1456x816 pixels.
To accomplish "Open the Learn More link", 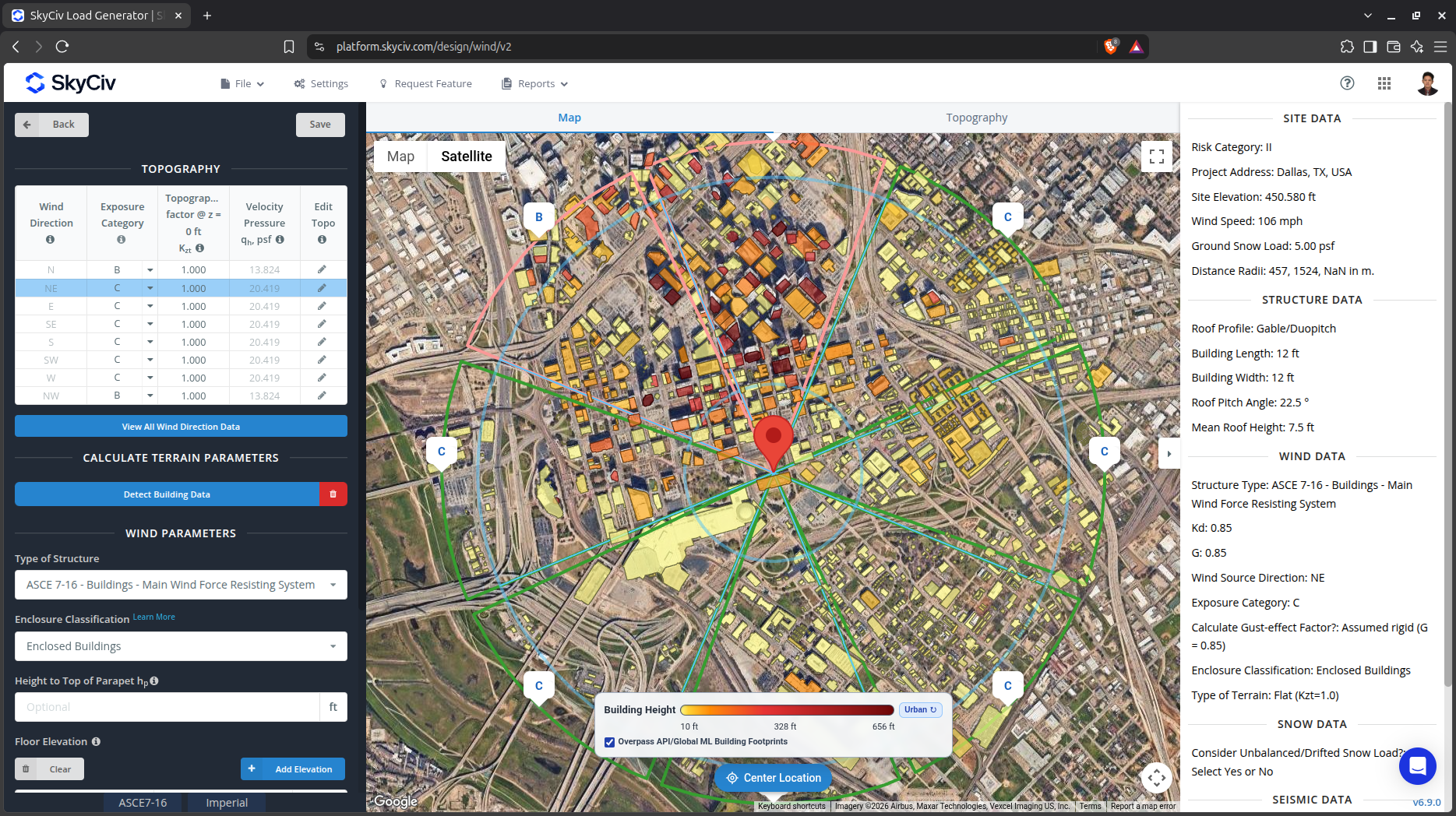I will [153, 617].
